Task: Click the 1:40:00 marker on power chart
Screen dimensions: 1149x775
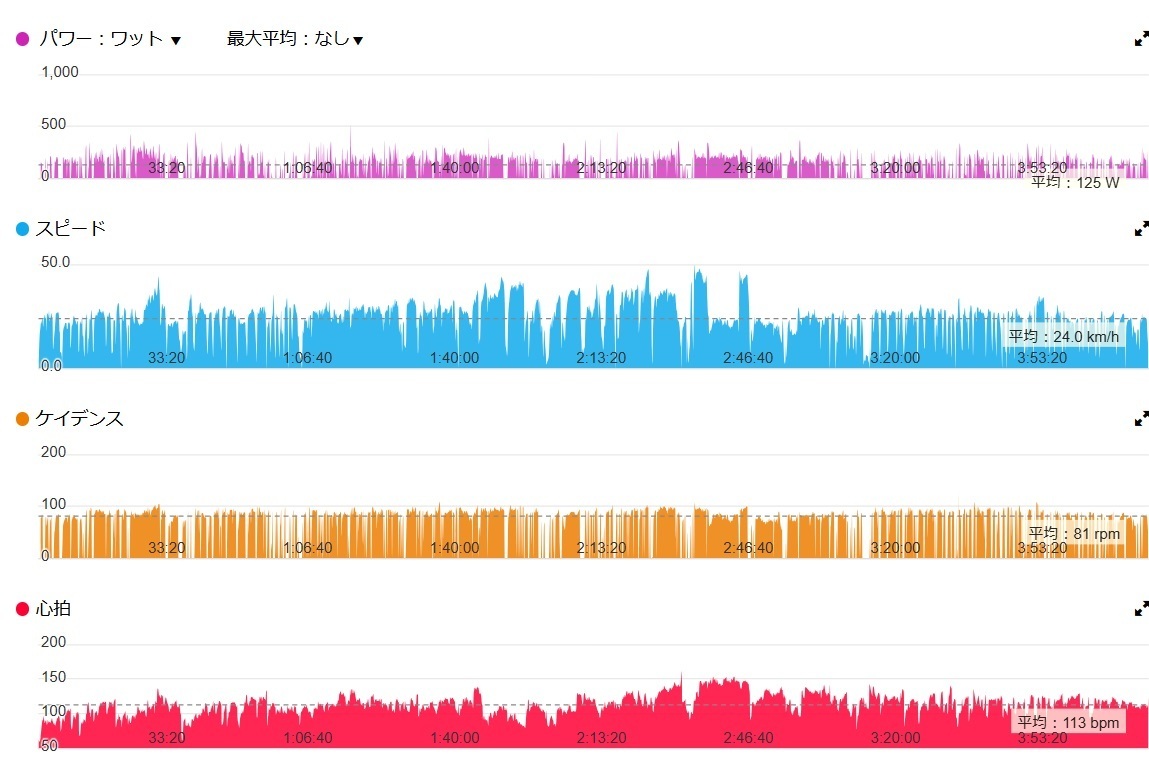Action: coord(454,168)
